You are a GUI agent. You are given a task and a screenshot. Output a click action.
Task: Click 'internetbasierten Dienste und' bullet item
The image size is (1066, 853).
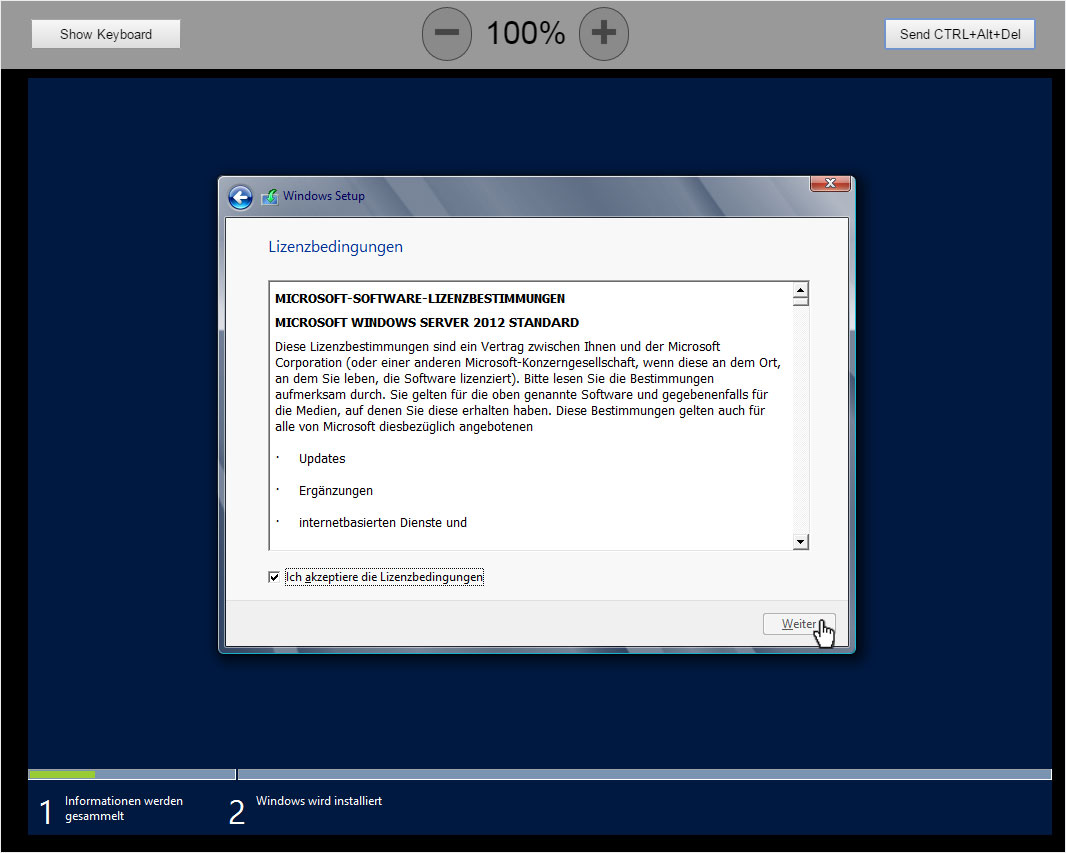click(x=383, y=523)
